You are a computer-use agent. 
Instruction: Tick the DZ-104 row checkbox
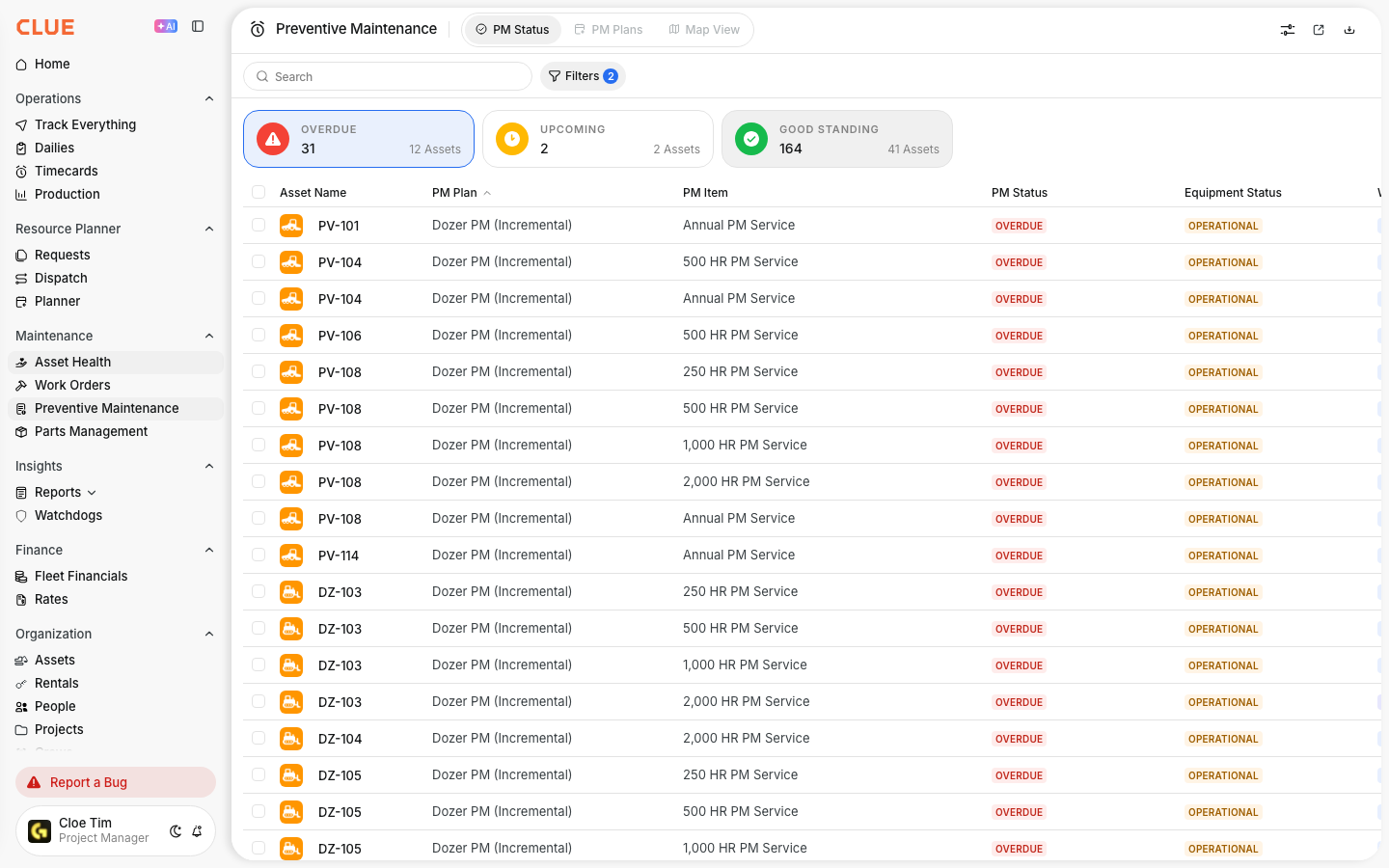click(259, 738)
